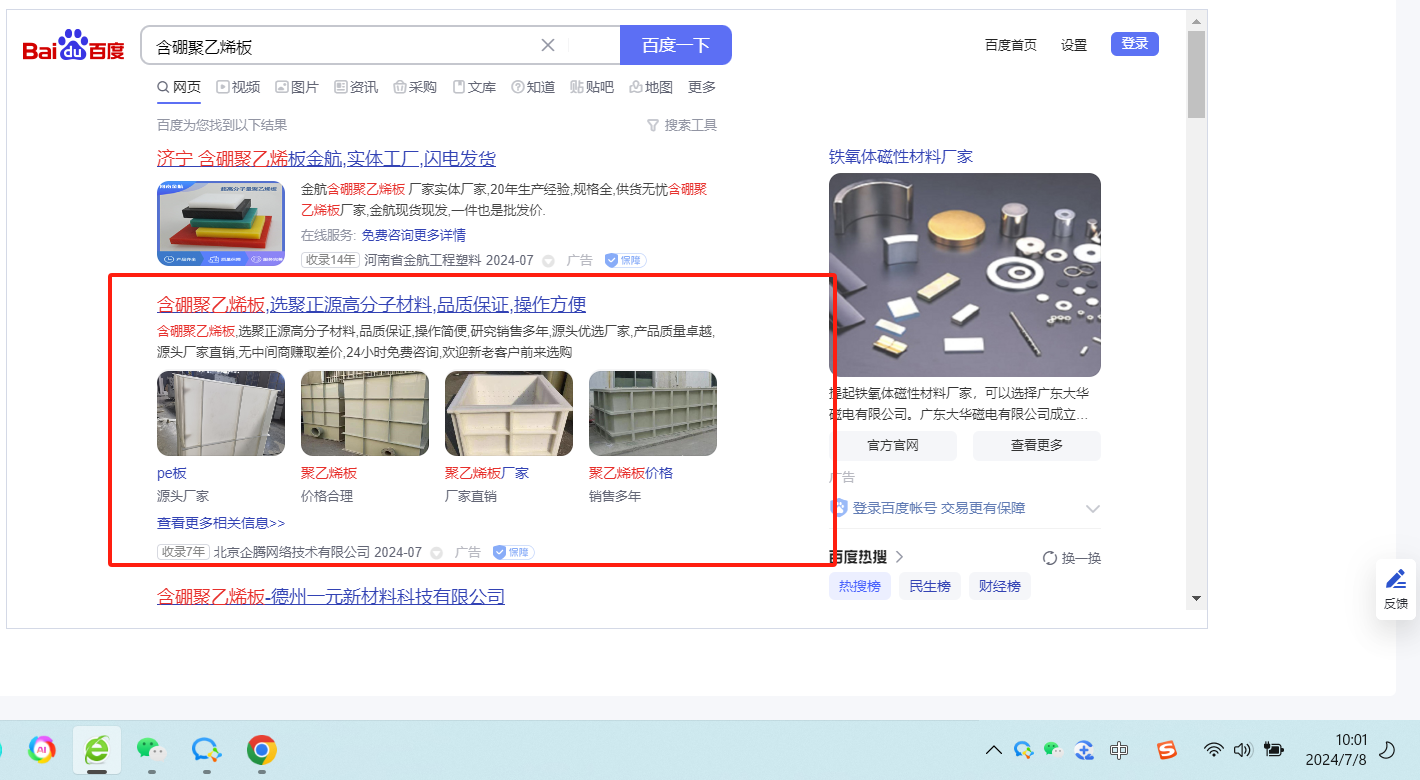Image resolution: width=1420 pixels, height=780 pixels.
Task: Click 免费咨询更多详情 link
Action: [413, 235]
